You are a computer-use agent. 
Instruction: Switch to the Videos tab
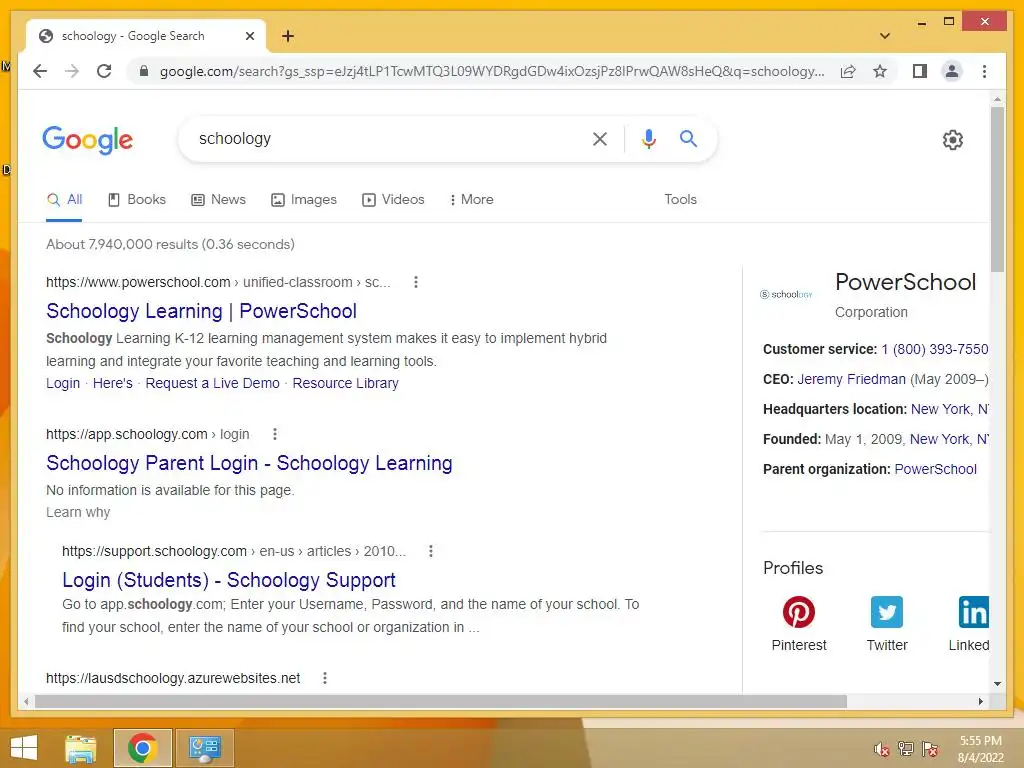[x=393, y=200]
